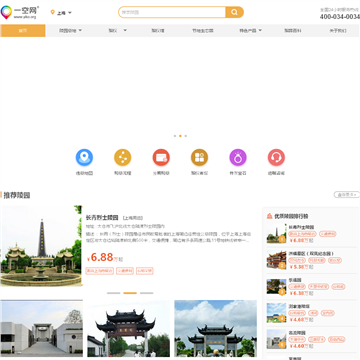The image size is (360, 360).
Task: Focus the cemetery search input field
Action: tap(172, 12)
